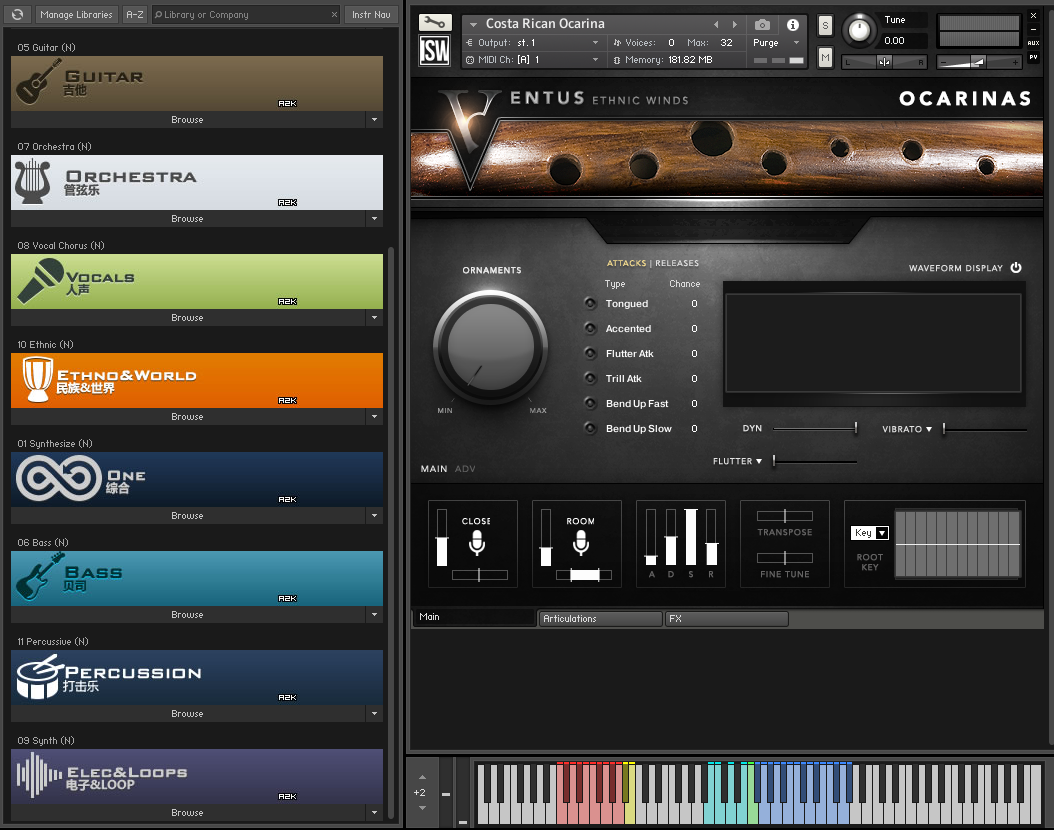Click the A-Z sort button
Viewport: 1054px width, 830px height.
[x=134, y=14]
